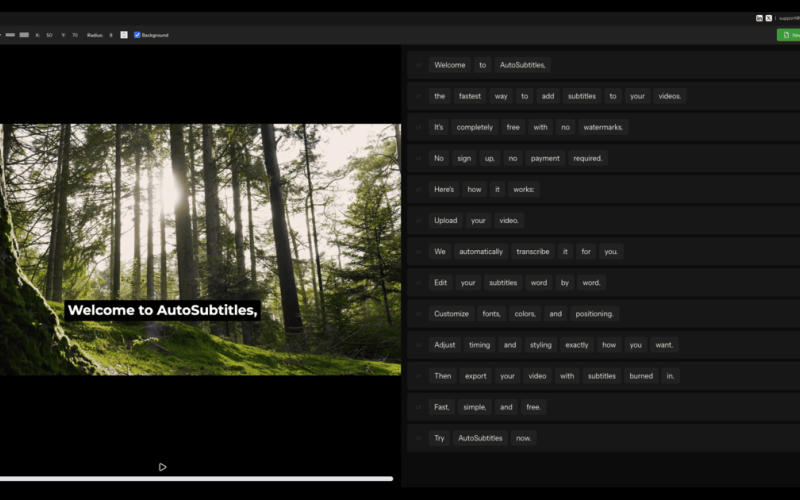Select the word 'watermarks.' in transcript
Image resolution: width=800 pixels, height=500 pixels.
[x=603, y=127]
